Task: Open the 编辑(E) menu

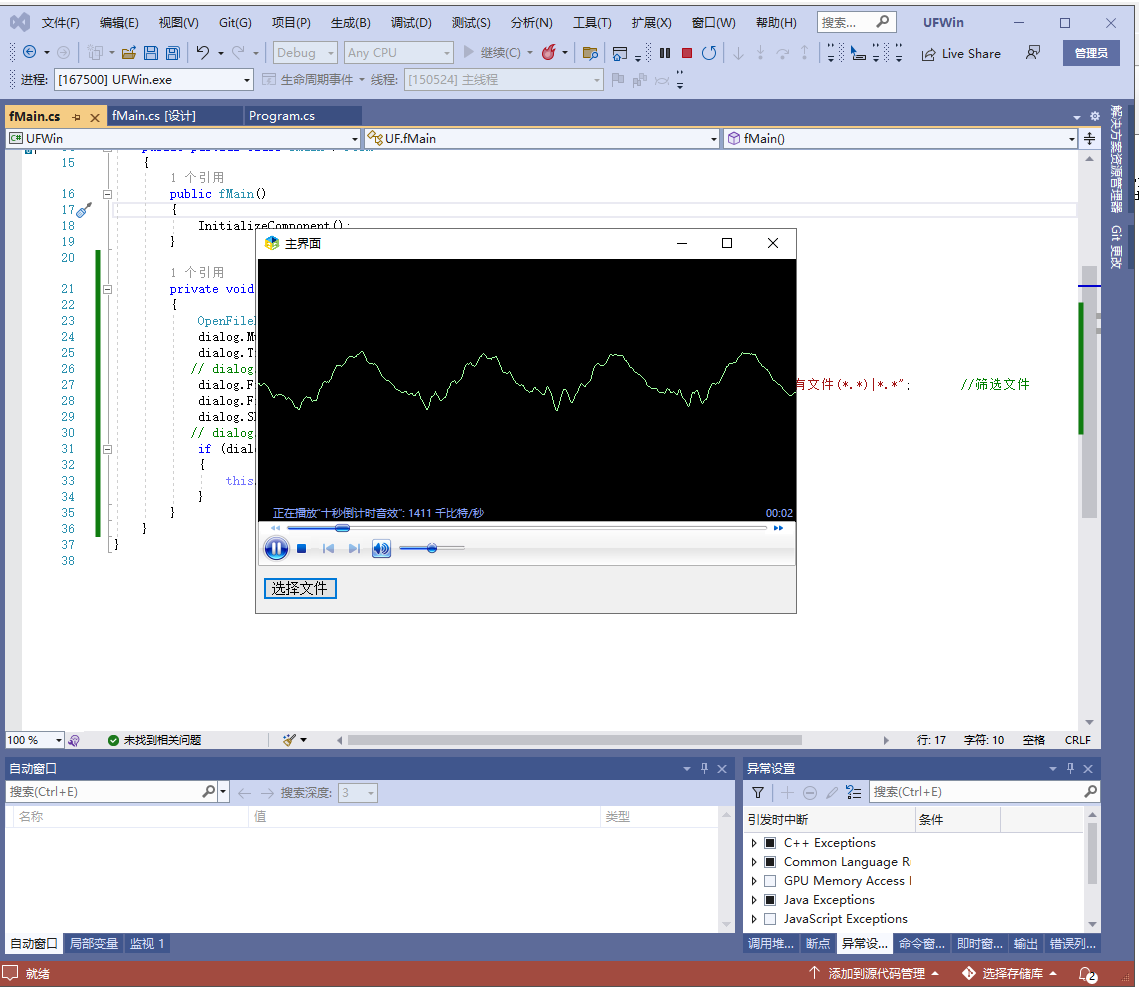Action: click(x=119, y=23)
